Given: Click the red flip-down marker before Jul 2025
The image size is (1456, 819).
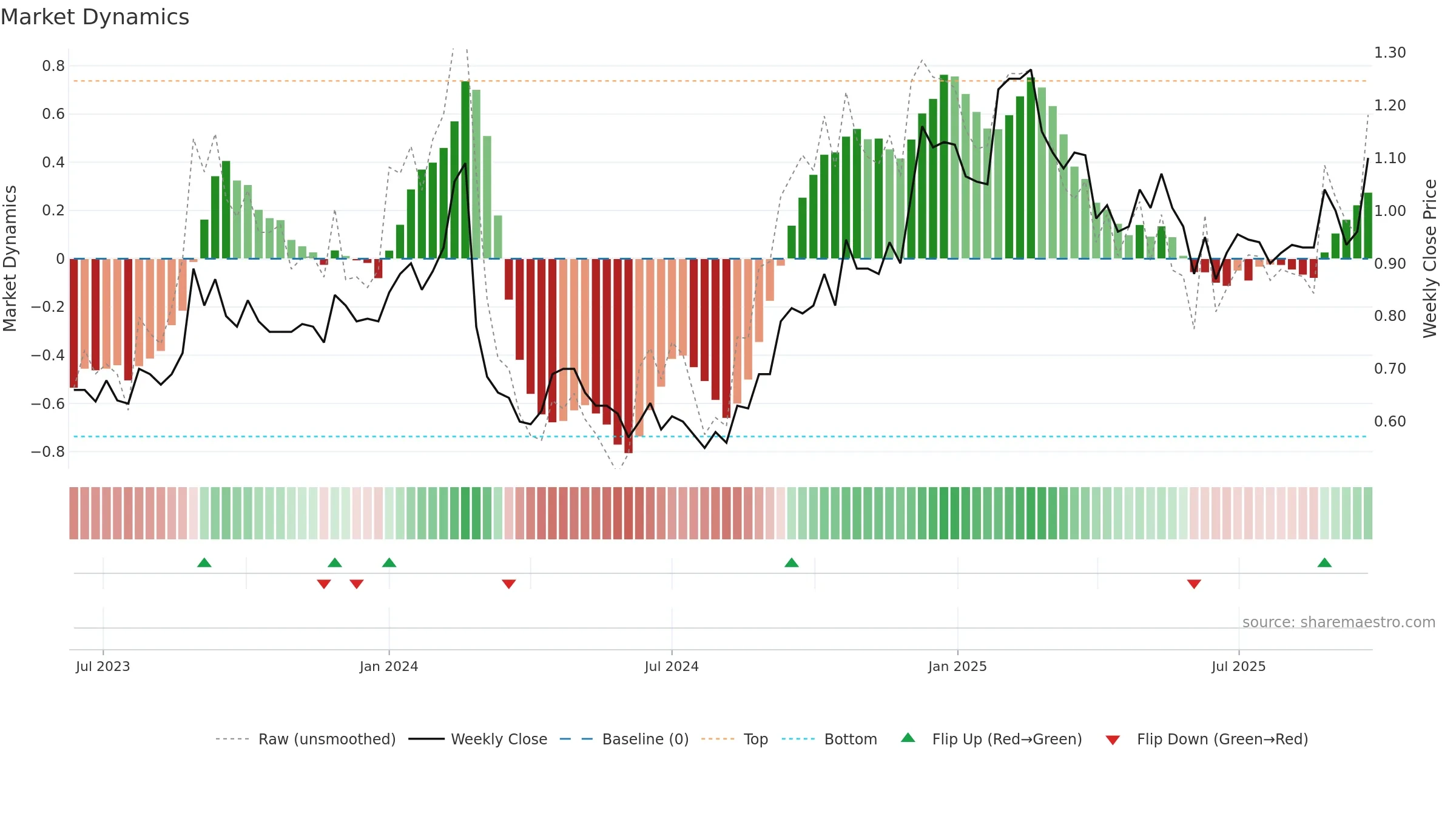Looking at the screenshot, I should coord(1194,584).
